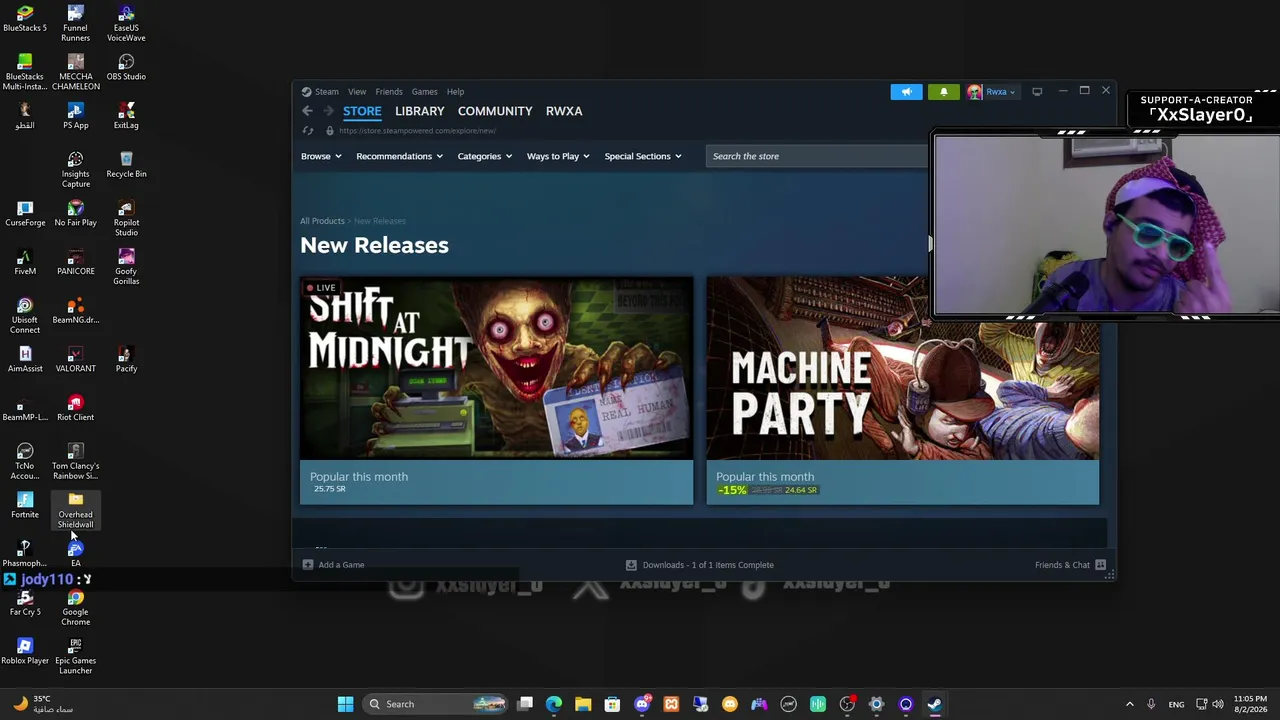Click the taskbar clock and date
This screenshot has height=720, width=1280.
click(1250, 704)
